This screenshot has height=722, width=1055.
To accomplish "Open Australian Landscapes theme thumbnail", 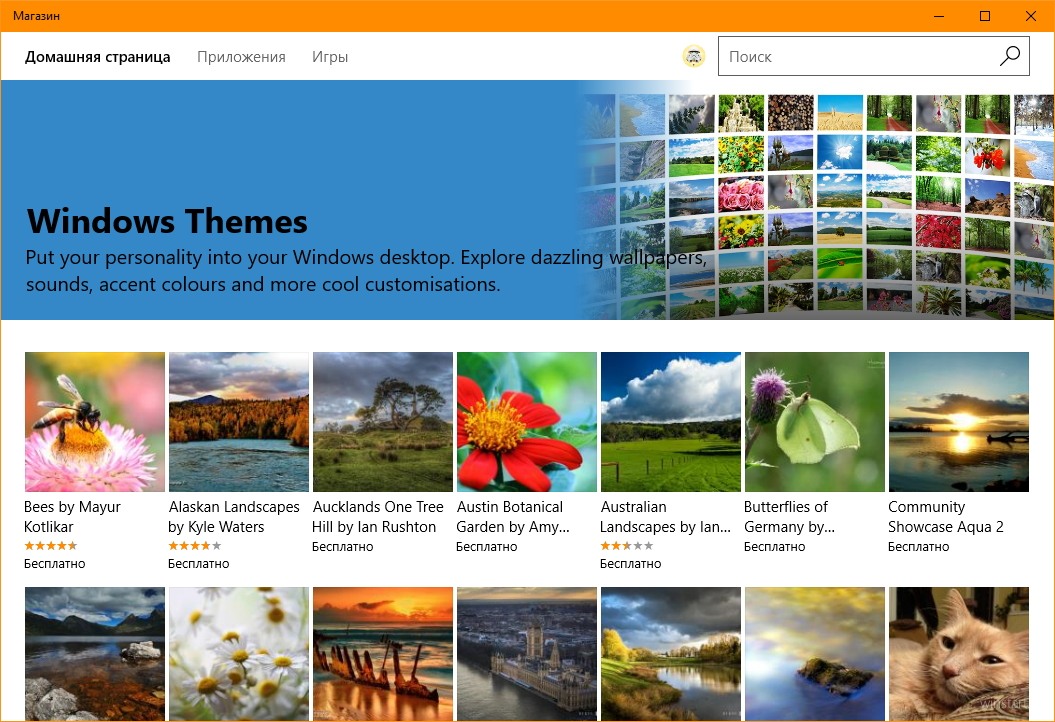I will pyautogui.click(x=671, y=422).
